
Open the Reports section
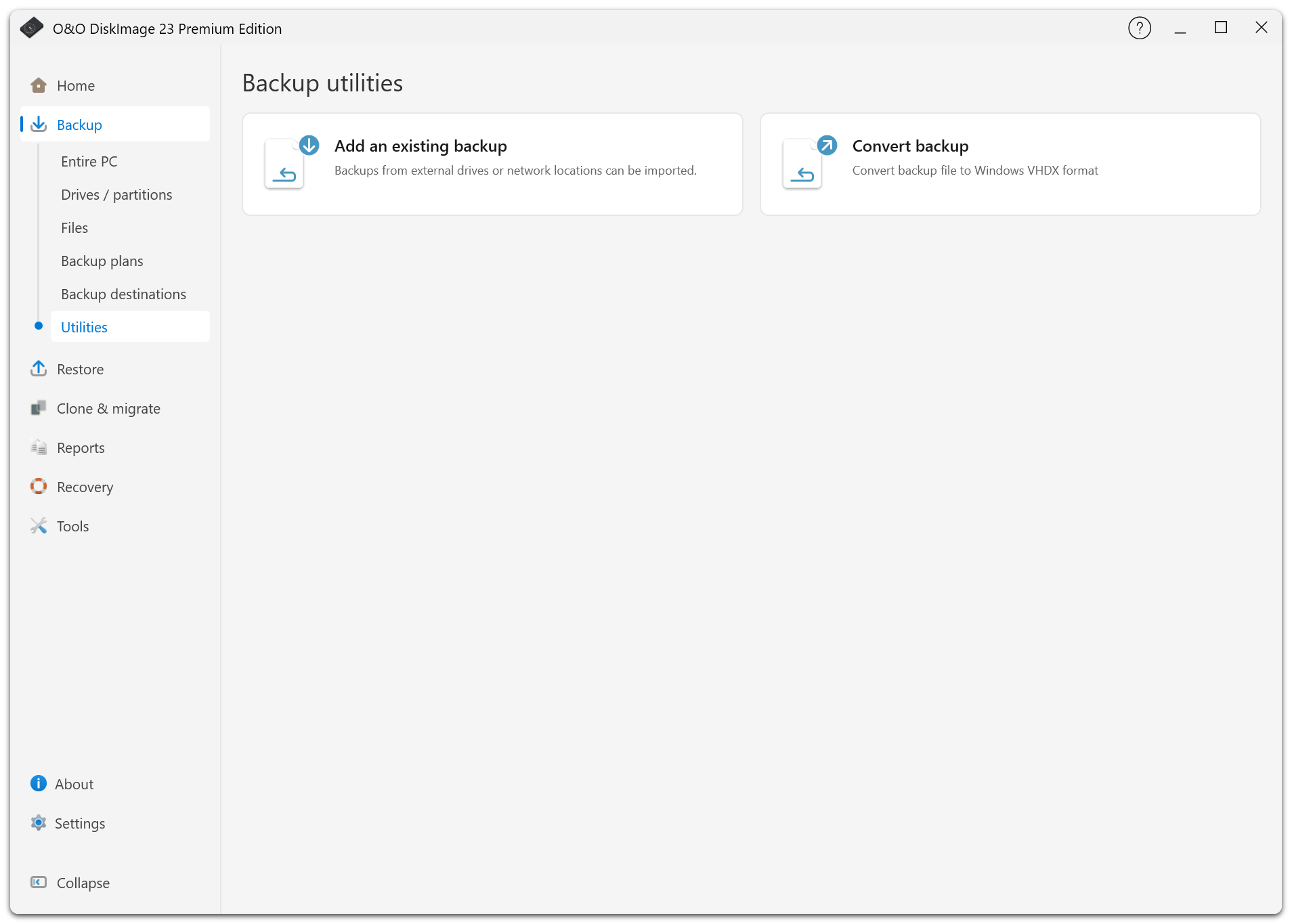tap(115, 447)
